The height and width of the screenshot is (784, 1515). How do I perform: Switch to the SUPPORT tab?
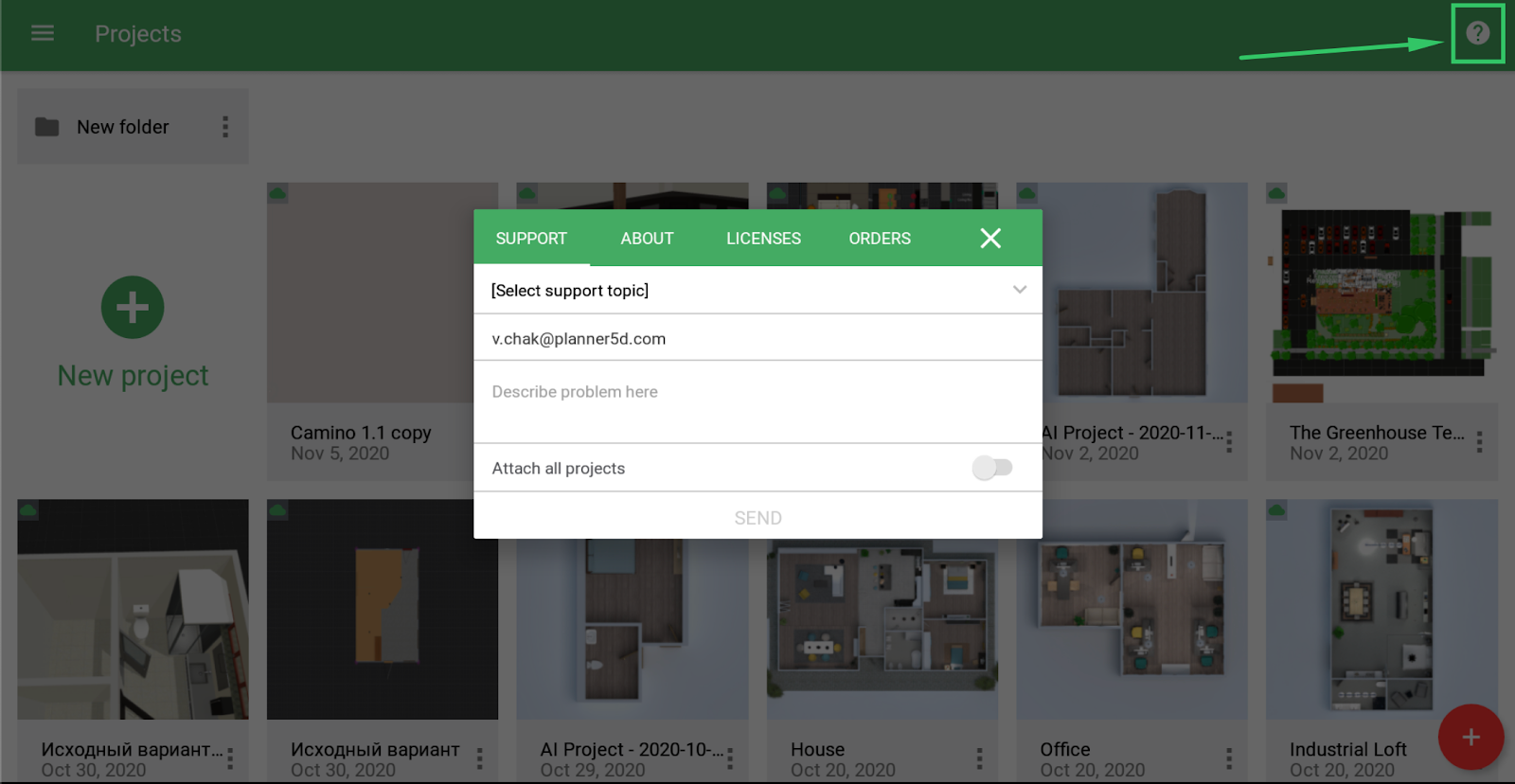531,239
